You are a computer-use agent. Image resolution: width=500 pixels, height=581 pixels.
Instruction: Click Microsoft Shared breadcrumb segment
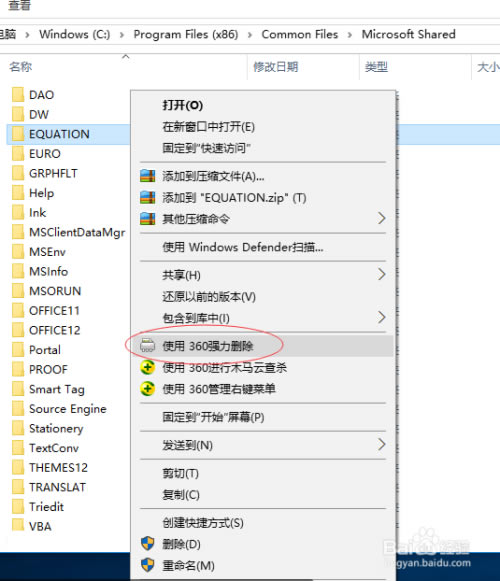pyautogui.click(x=408, y=34)
